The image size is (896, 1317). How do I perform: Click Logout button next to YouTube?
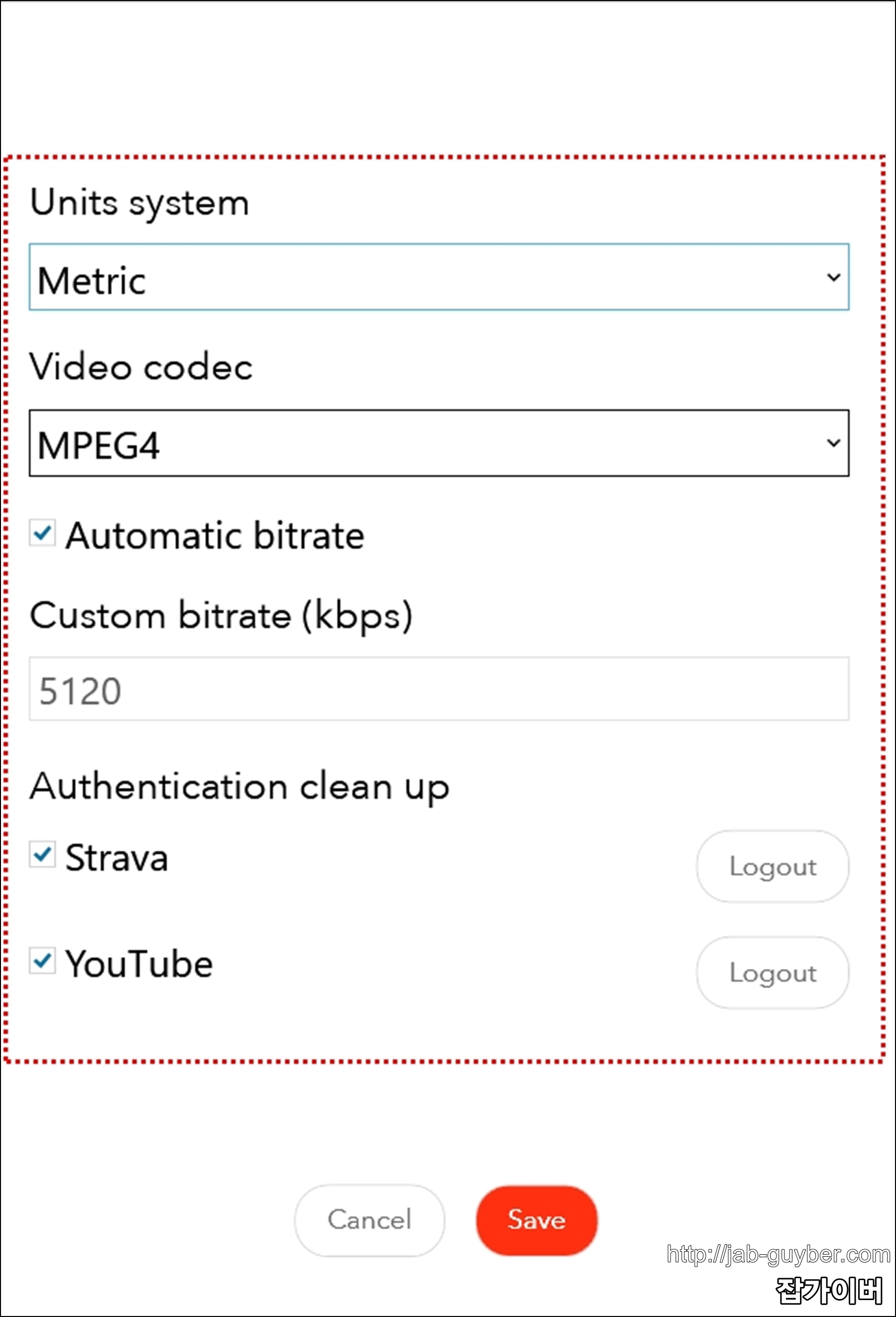[773, 972]
